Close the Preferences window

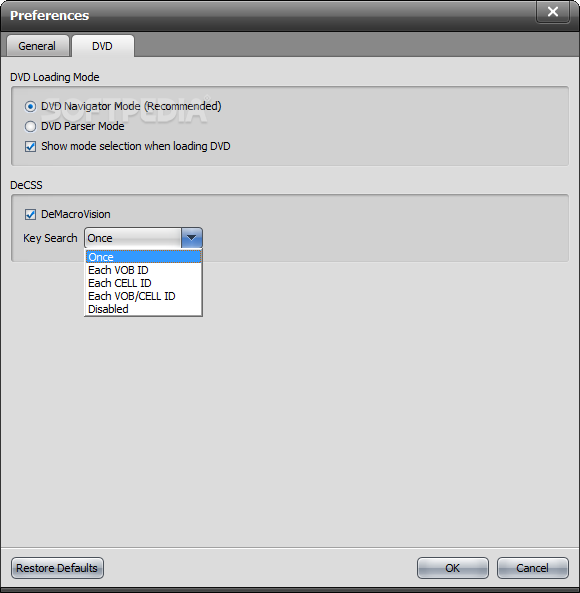[x=553, y=12]
